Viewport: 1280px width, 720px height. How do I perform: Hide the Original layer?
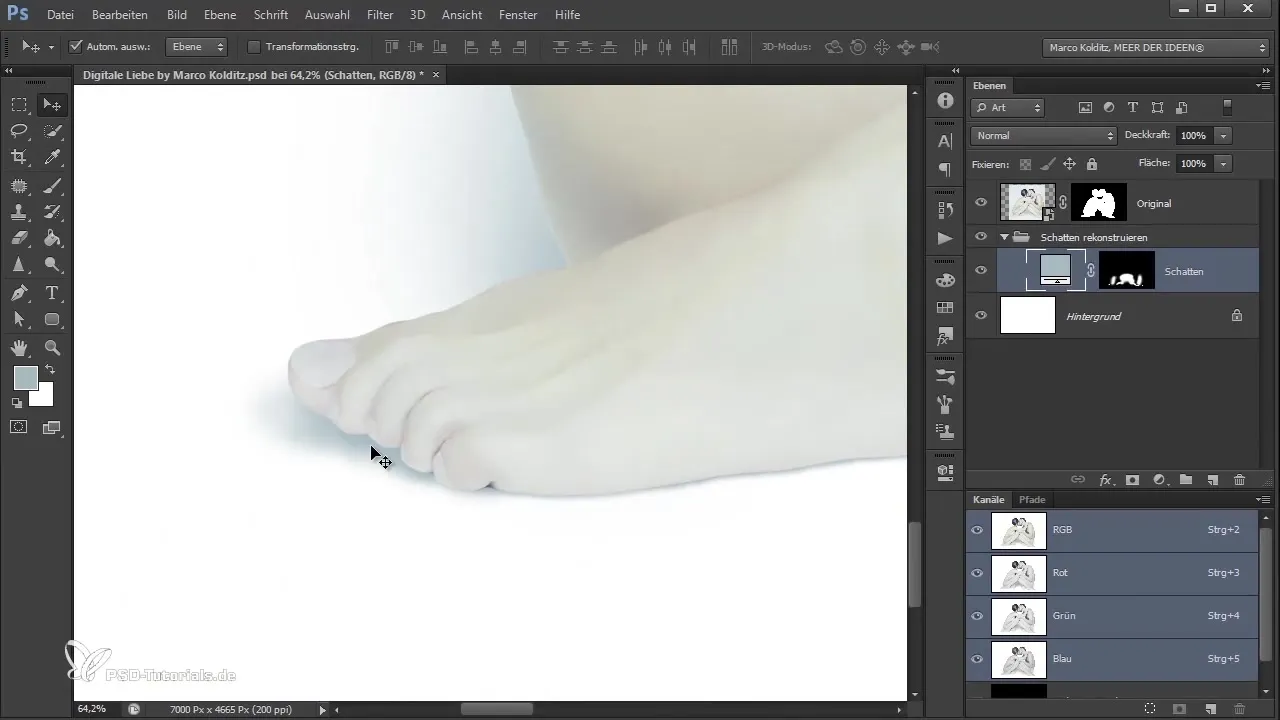pyautogui.click(x=980, y=203)
